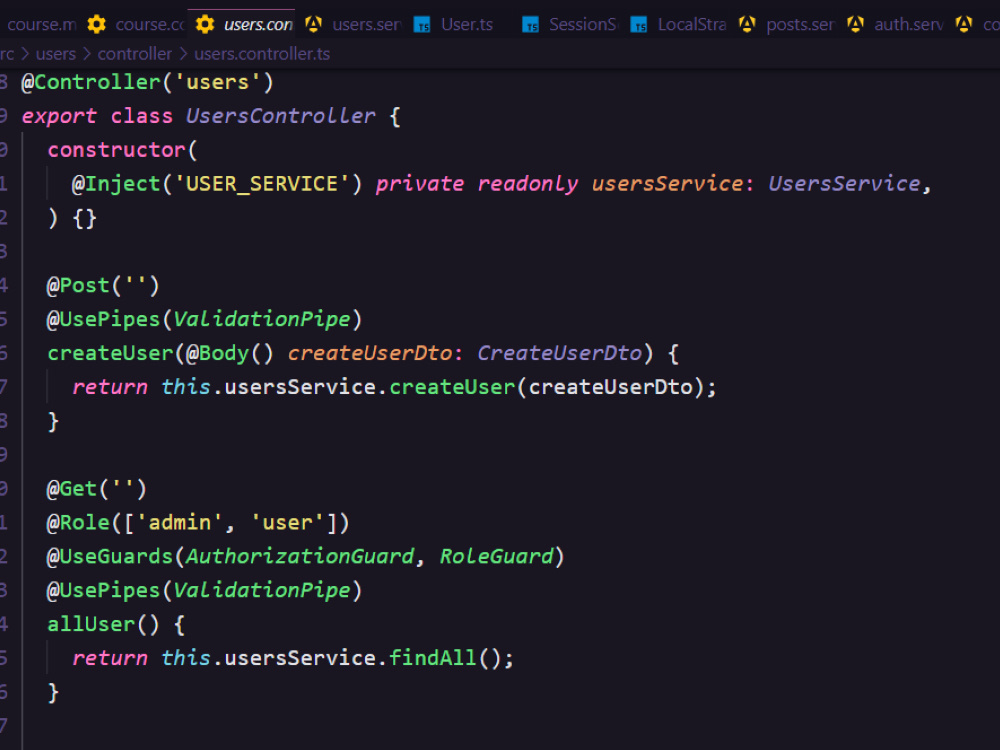Click the private keyword
The height and width of the screenshot is (750, 1000).
420,184
